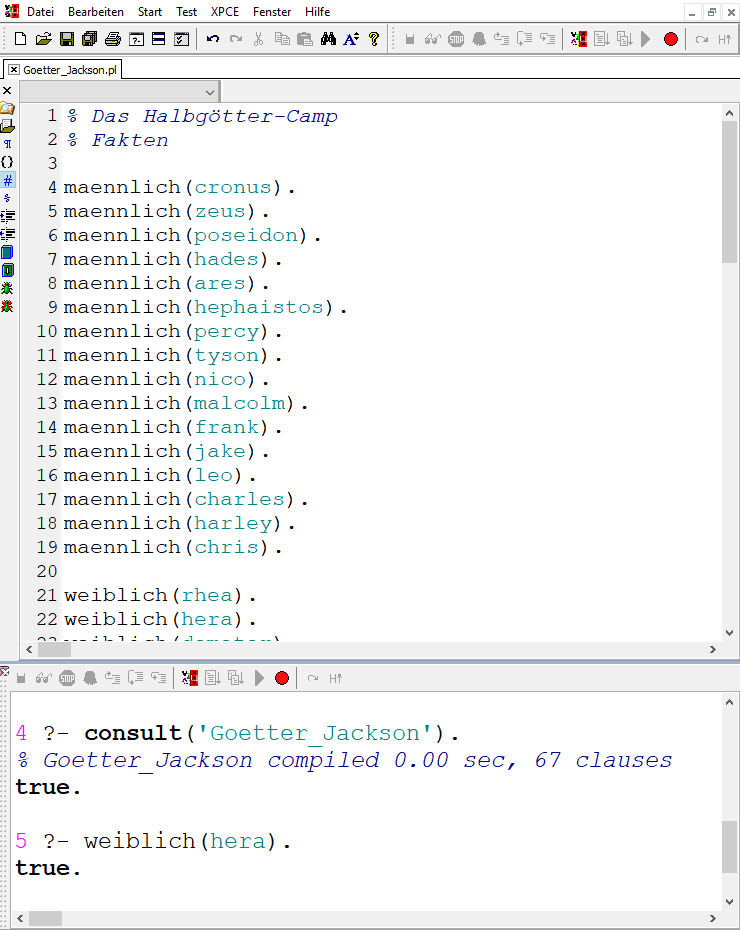Close the Goetter_Jackson.pl tab via X
Image resolution: width=740 pixels, height=930 pixels.
point(14,70)
